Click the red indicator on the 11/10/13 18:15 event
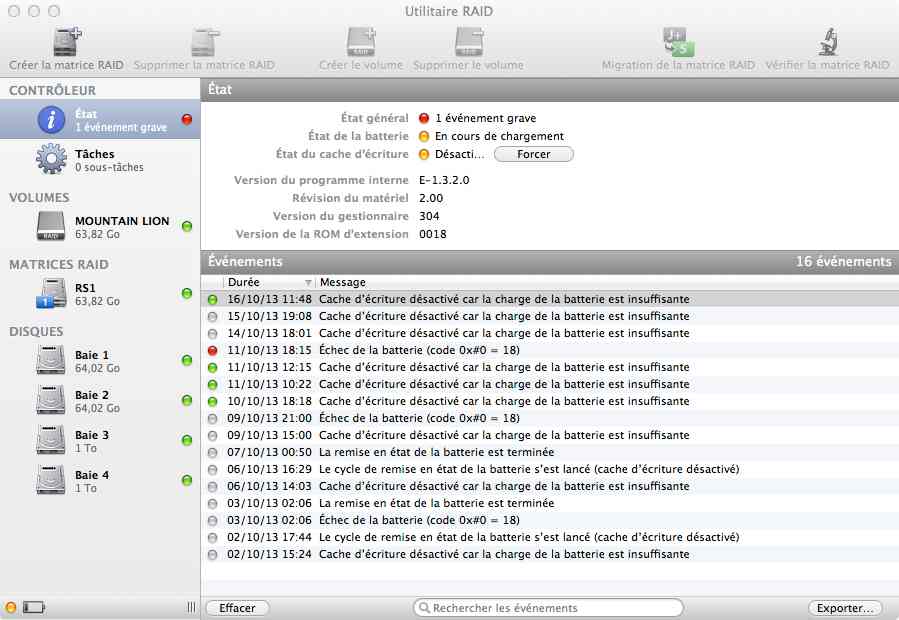 (213, 350)
